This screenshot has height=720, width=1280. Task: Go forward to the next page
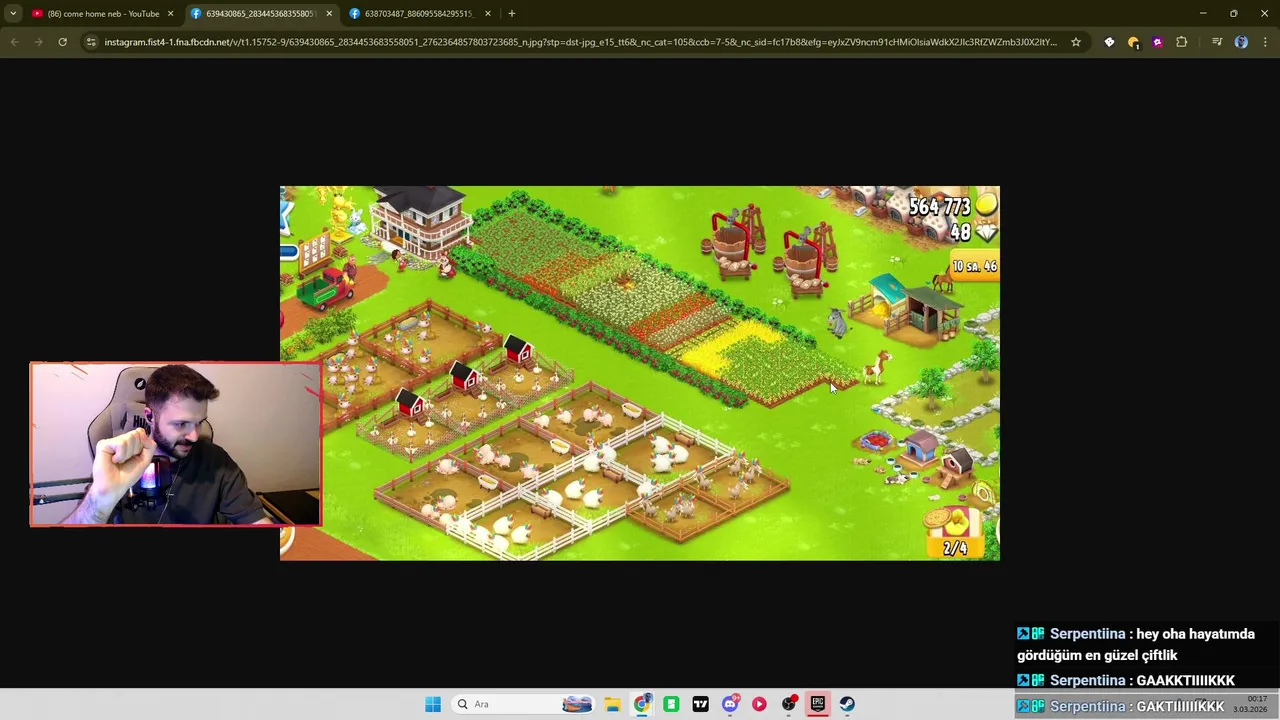point(38,42)
